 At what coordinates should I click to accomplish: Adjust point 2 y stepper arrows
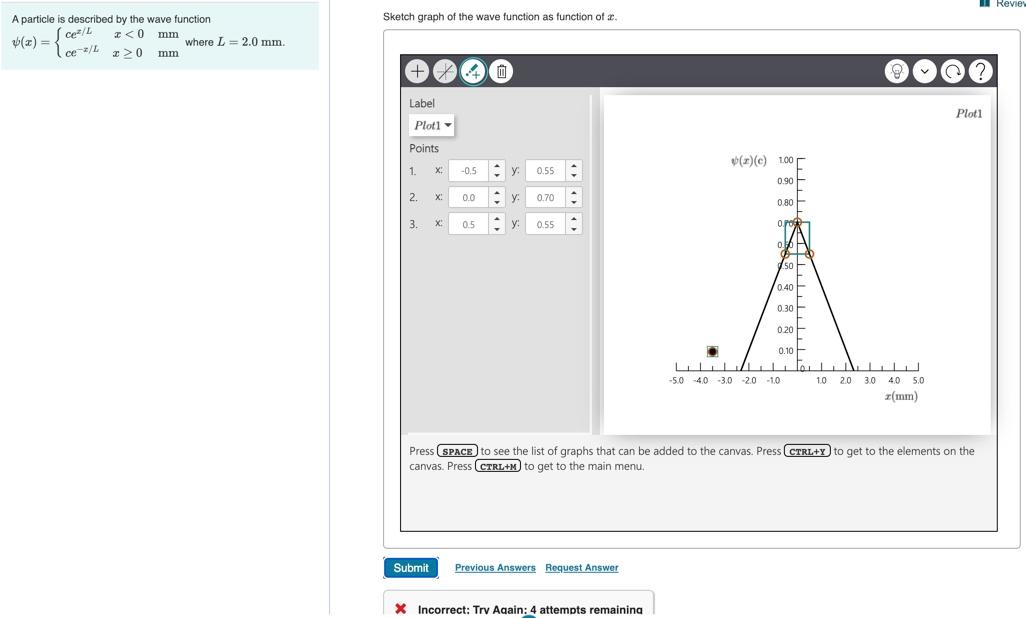tap(574, 198)
